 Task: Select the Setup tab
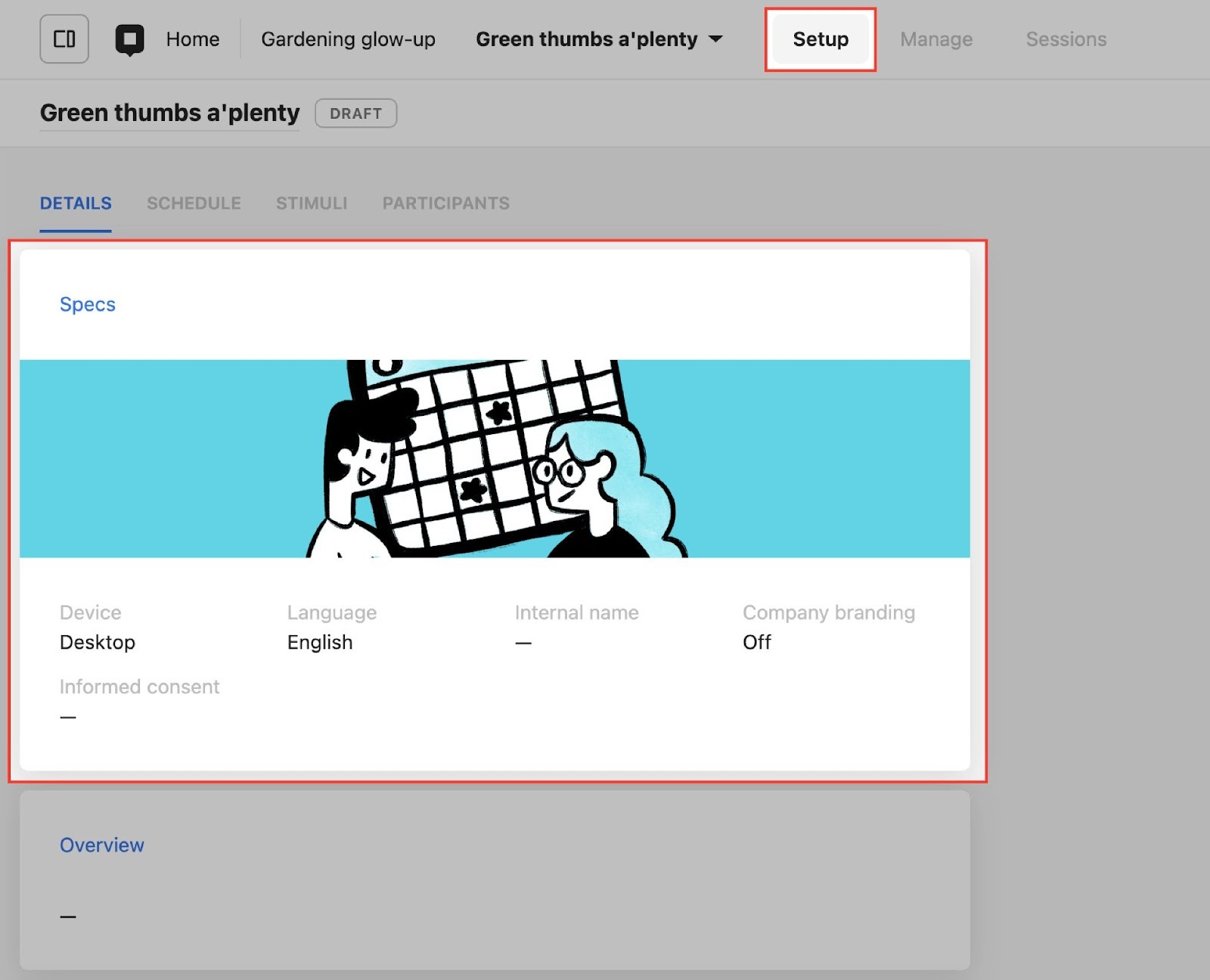pos(820,39)
